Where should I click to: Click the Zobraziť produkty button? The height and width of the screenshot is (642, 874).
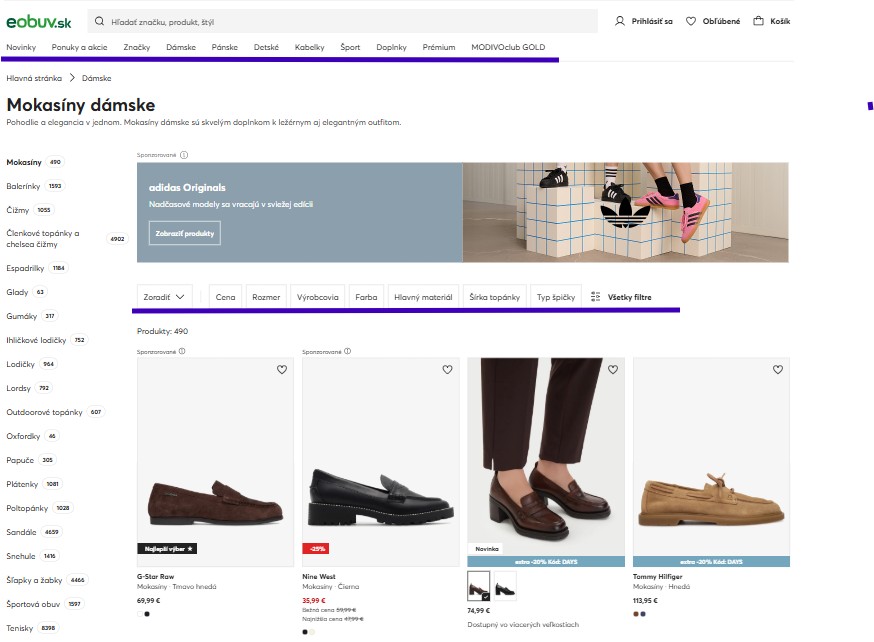(184, 233)
